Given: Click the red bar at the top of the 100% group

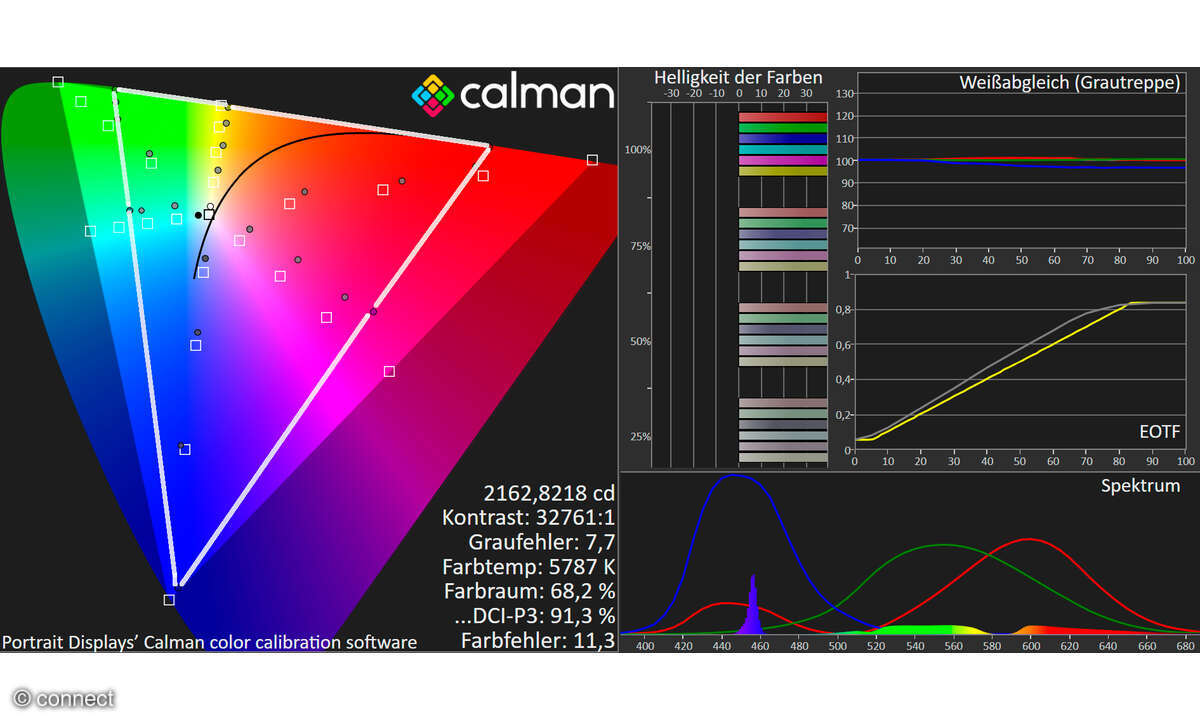Looking at the screenshot, I should pyautogui.click(x=782, y=117).
